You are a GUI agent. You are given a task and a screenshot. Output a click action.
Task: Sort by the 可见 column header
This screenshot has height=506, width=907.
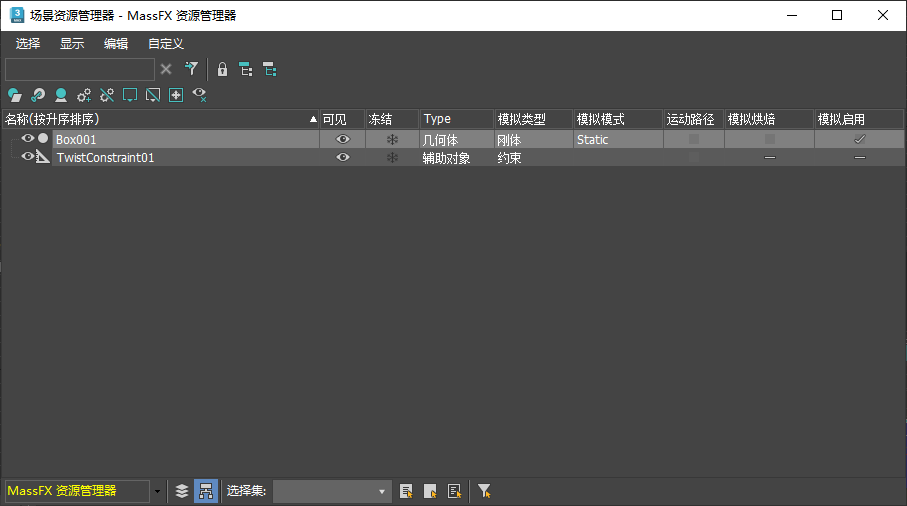(x=342, y=119)
